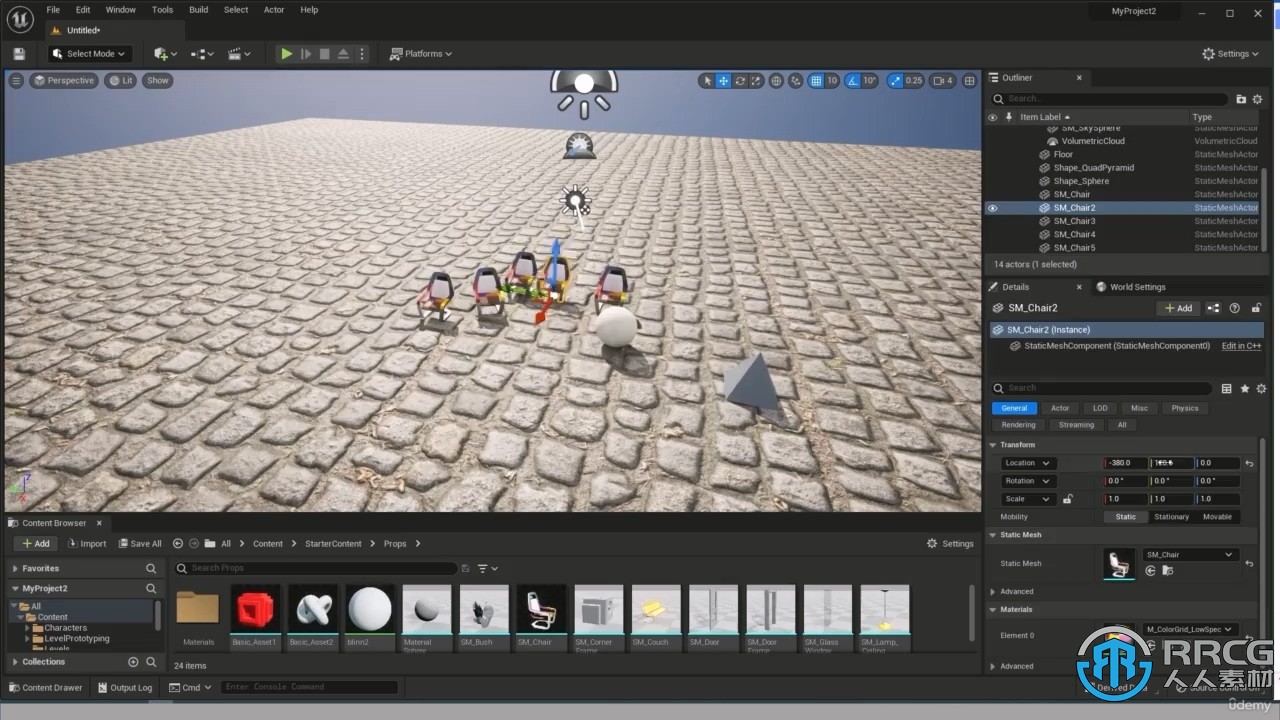Toggle world/local coordinate system globe icon
The image size is (1280, 720).
click(x=777, y=81)
